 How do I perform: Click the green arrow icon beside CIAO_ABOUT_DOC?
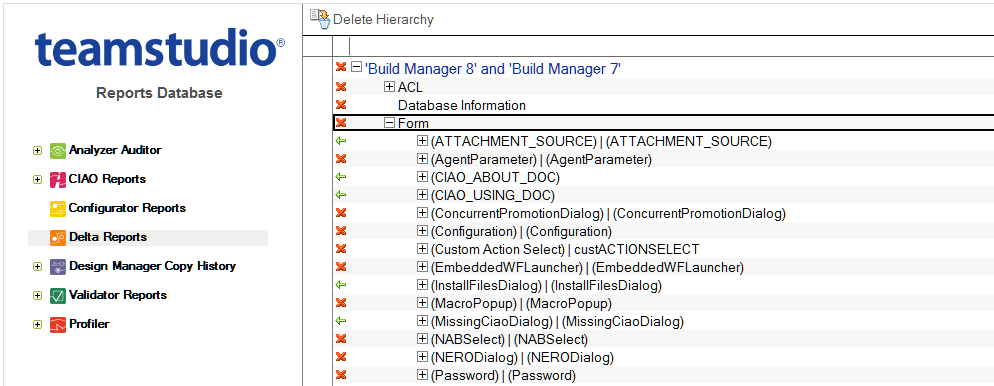point(341,177)
